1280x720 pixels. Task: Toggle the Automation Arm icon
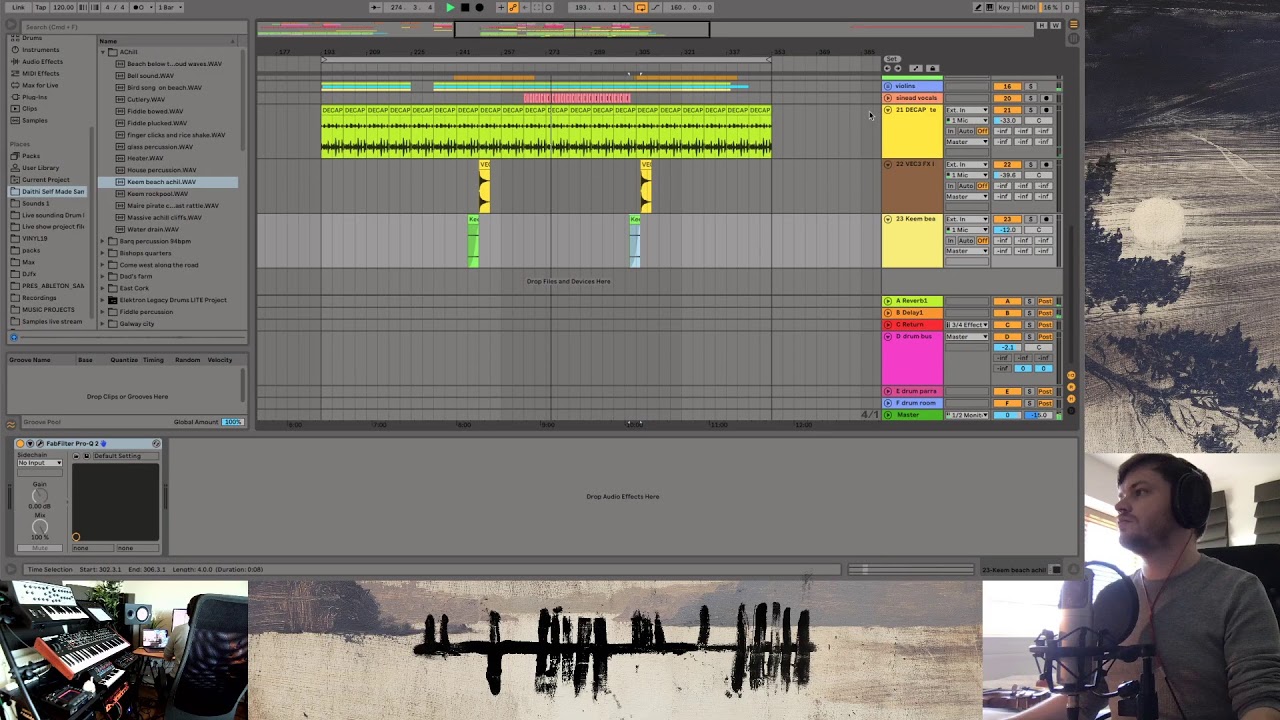click(x=513, y=7)
